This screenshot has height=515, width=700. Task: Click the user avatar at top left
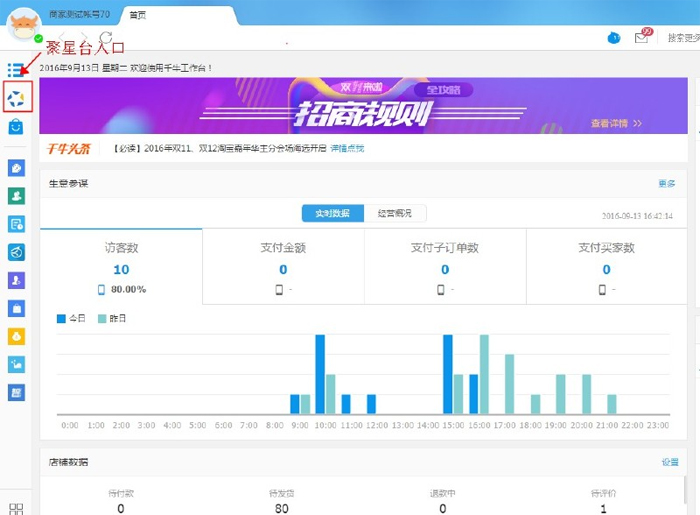pyautogui.click(x=24, y=26)
